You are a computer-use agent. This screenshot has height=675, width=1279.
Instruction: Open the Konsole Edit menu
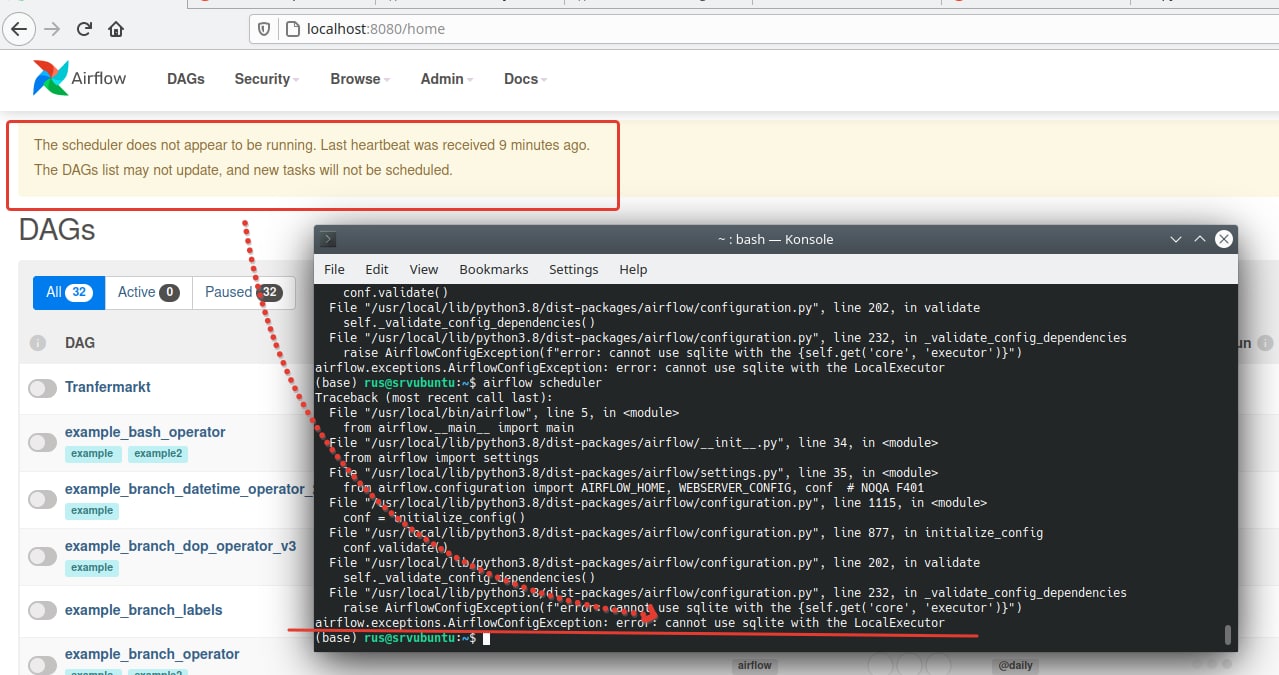pyautogui.click(x=377, y=269)
